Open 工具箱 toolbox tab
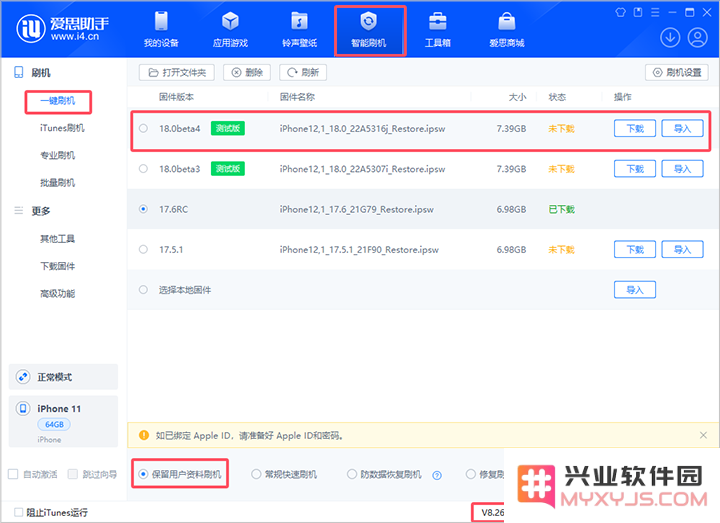Viewport: 720px width, 523px height. pyautogui.click(x=438, y=29)
